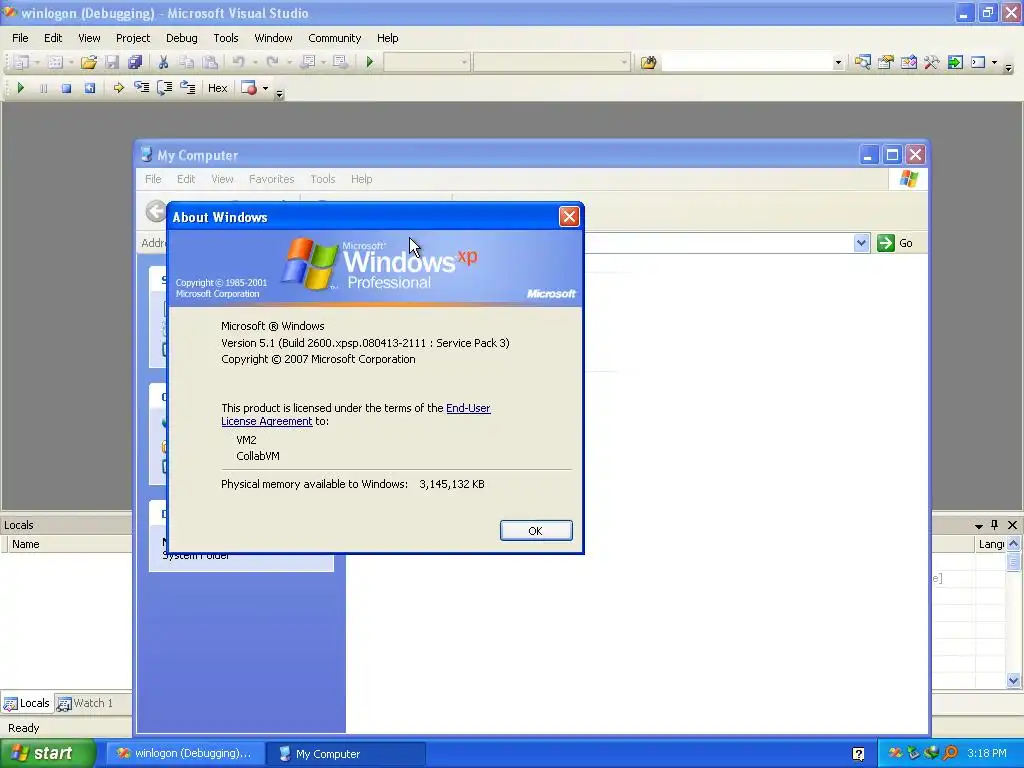Click the Go button in My Computer

pyautogui.click(x=895, y=243)
